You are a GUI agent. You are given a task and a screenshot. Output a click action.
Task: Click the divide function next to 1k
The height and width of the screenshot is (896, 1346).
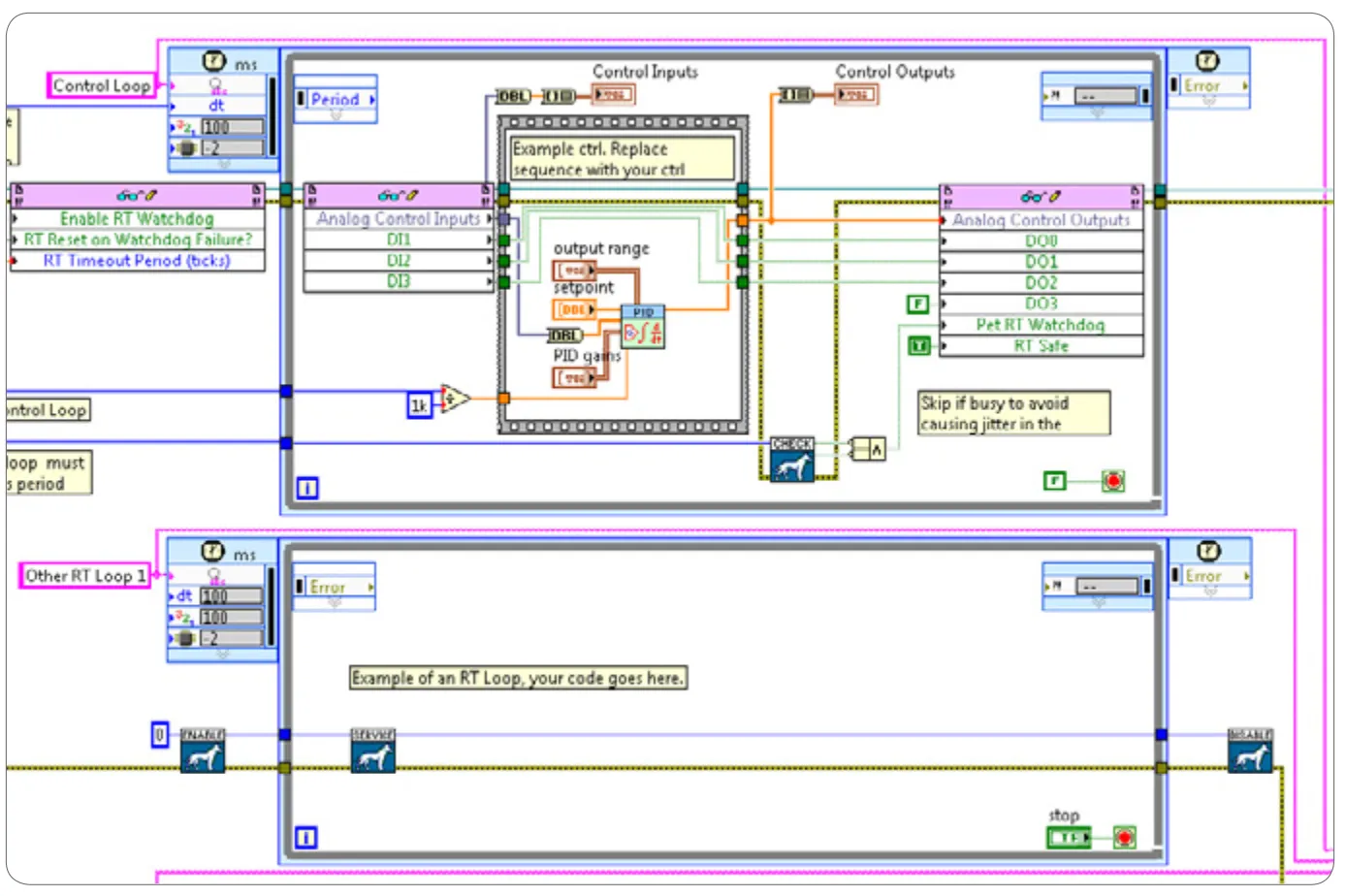455,398
